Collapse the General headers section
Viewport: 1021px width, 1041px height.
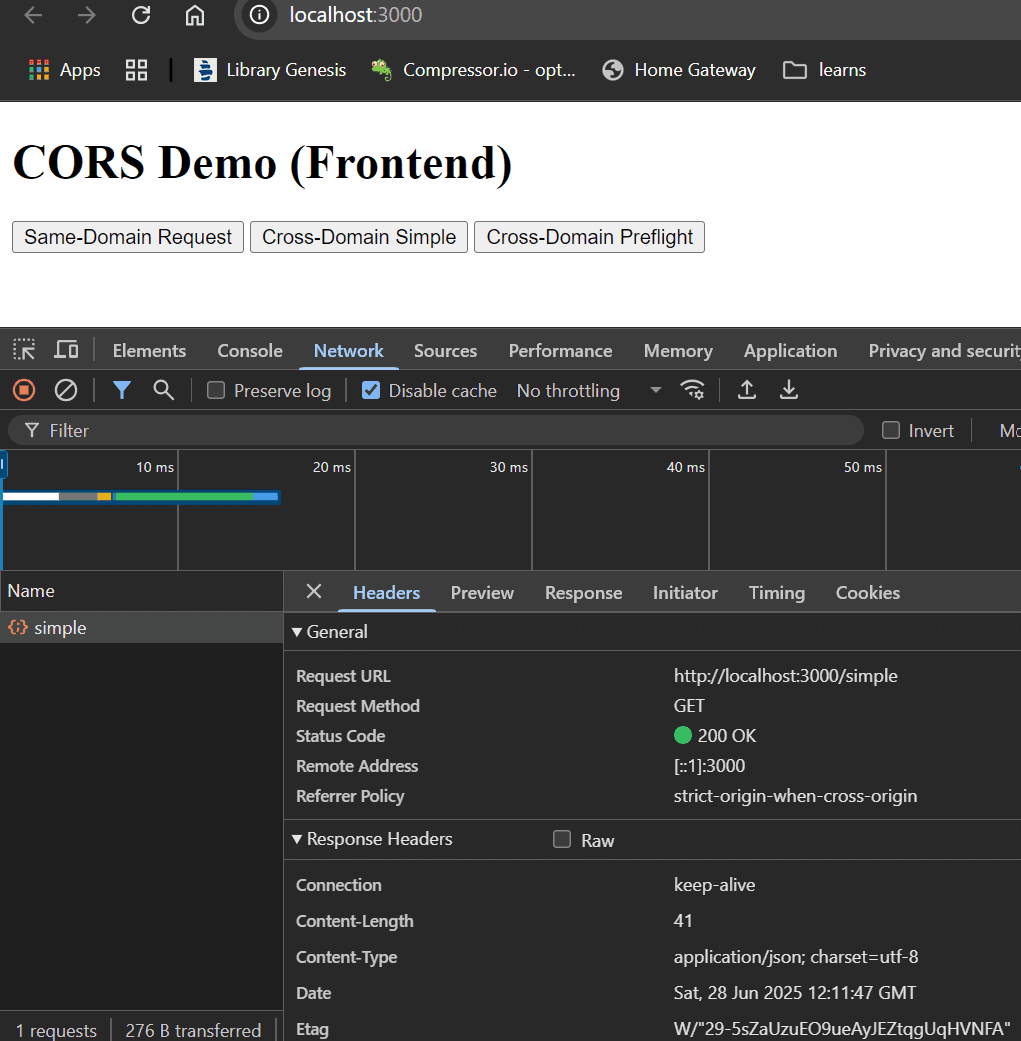point(297,631)
